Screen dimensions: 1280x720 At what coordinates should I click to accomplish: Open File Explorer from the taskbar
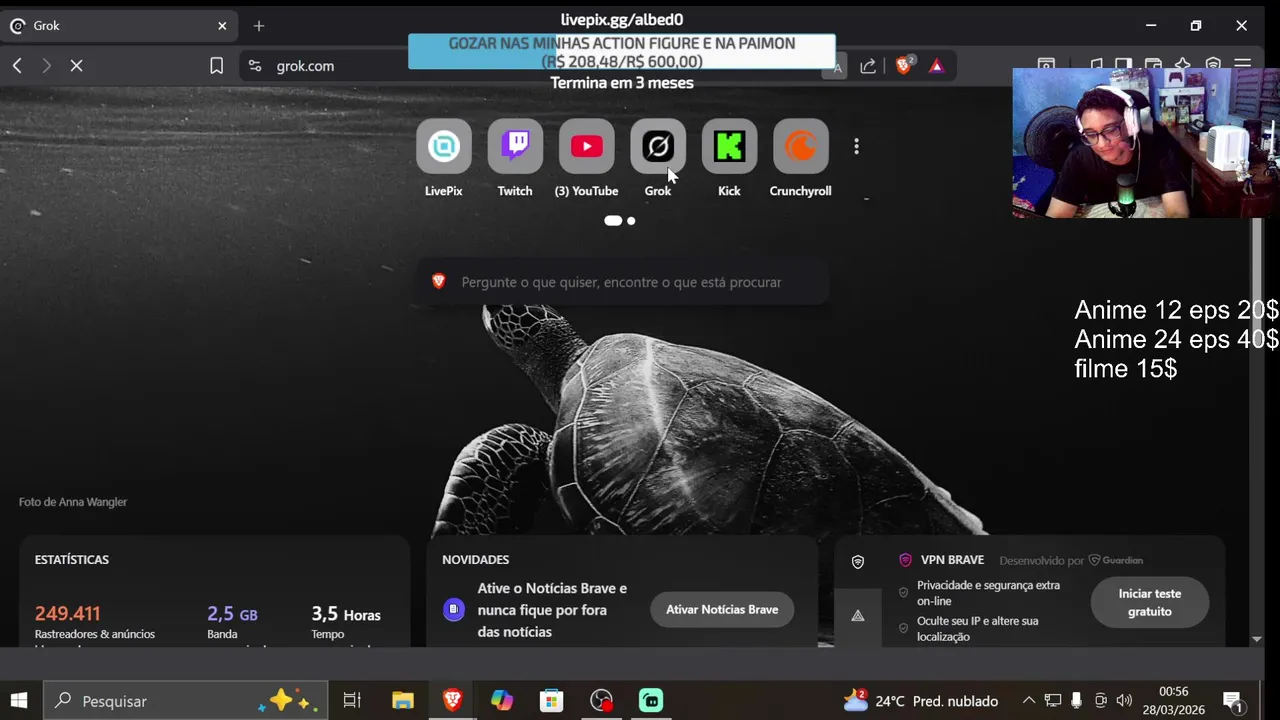(402, 701)
